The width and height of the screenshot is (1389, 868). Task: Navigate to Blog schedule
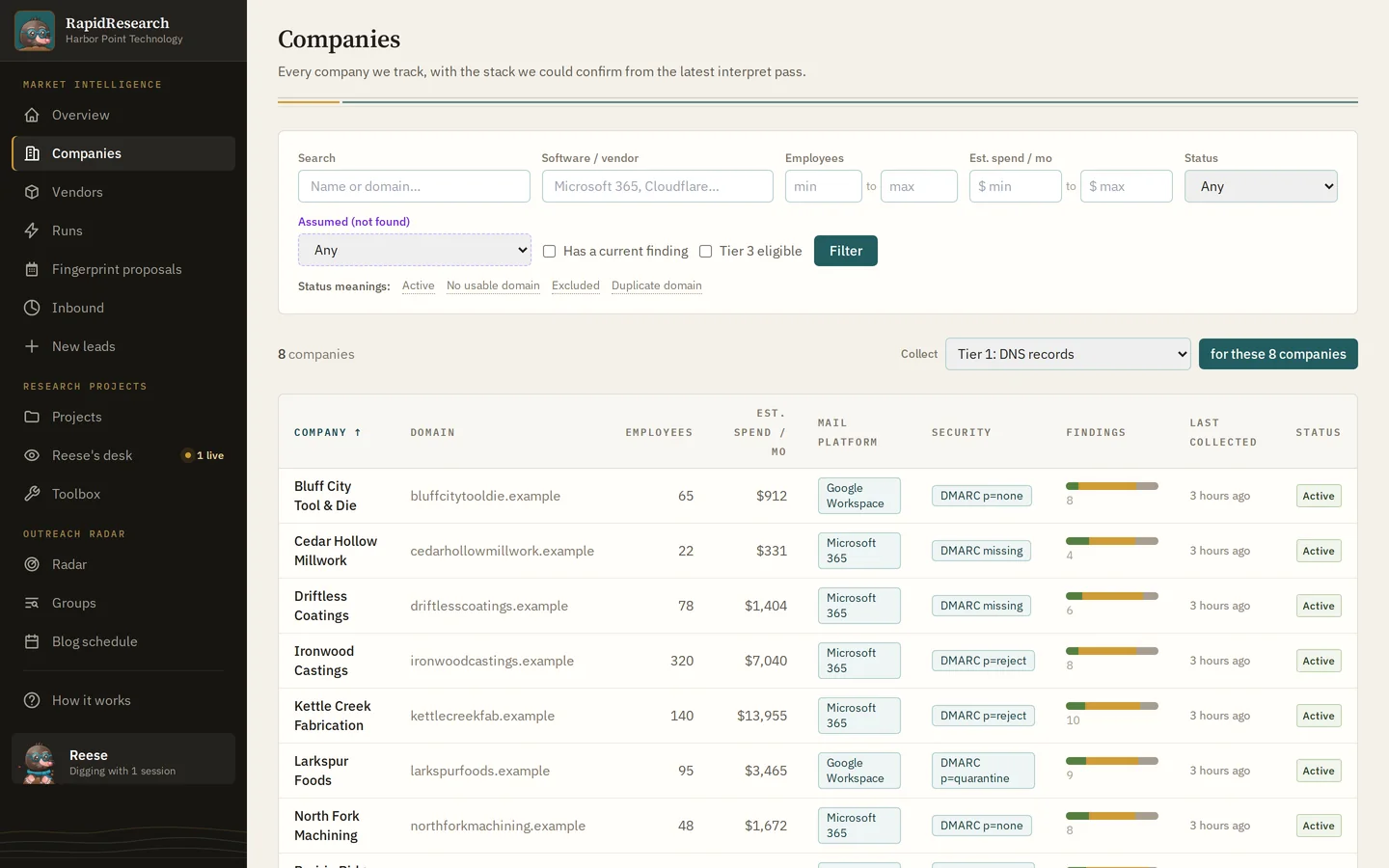click(x=123, y=641)
